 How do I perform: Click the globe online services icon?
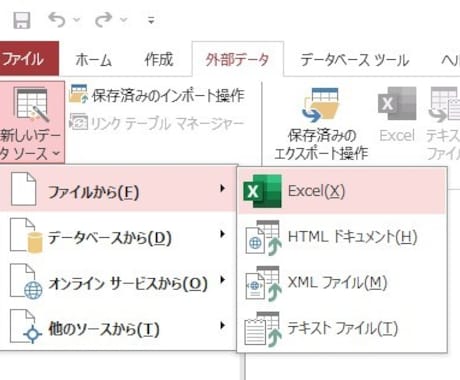click(x=26, y=282)
